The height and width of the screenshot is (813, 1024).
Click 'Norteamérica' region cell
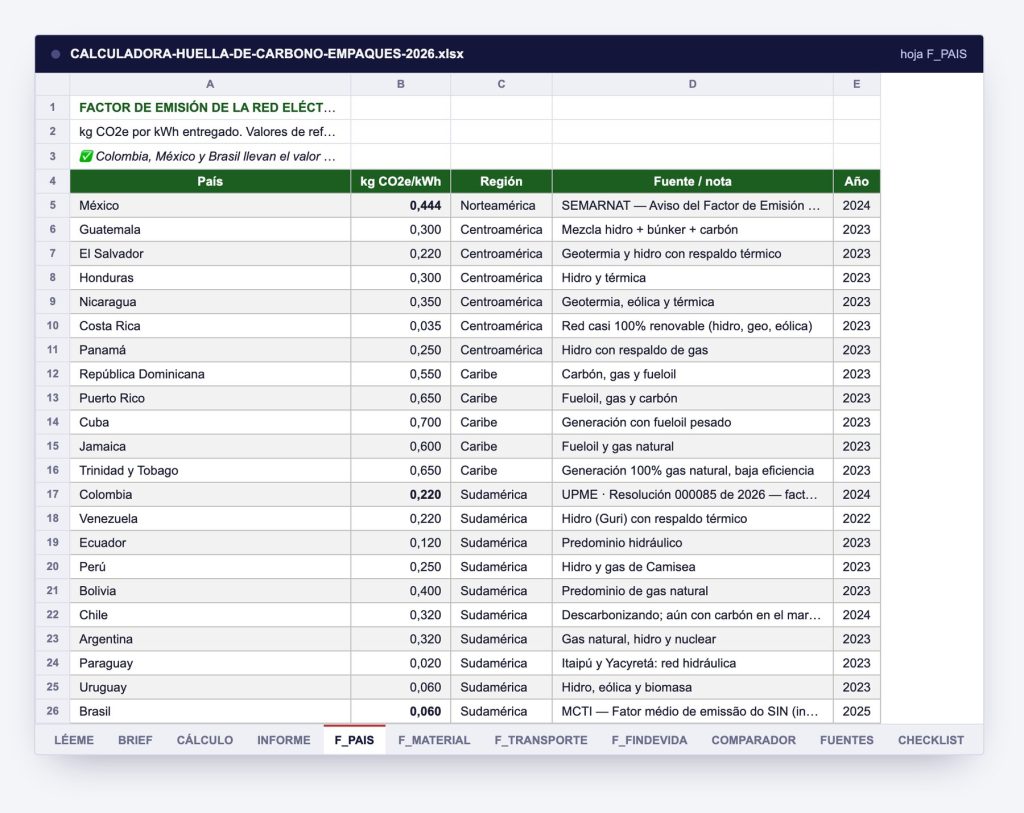[501, 205]
